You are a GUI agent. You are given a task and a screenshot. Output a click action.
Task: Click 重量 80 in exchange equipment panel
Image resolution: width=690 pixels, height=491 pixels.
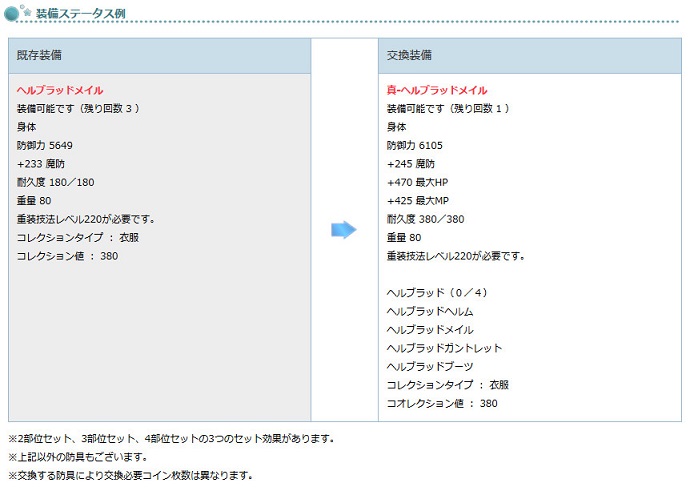[x=404, y=238]
